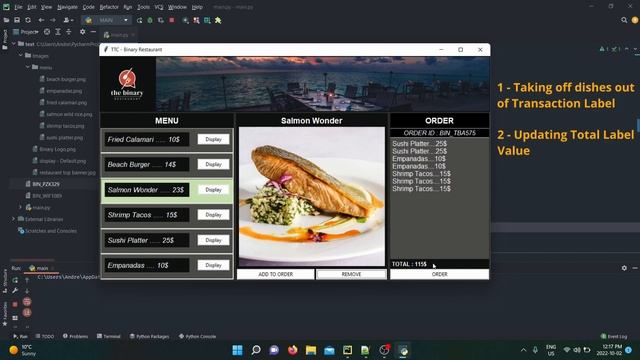Click the Rerun icon in the toolbar

pyautogui.click(x=140, y=20)
